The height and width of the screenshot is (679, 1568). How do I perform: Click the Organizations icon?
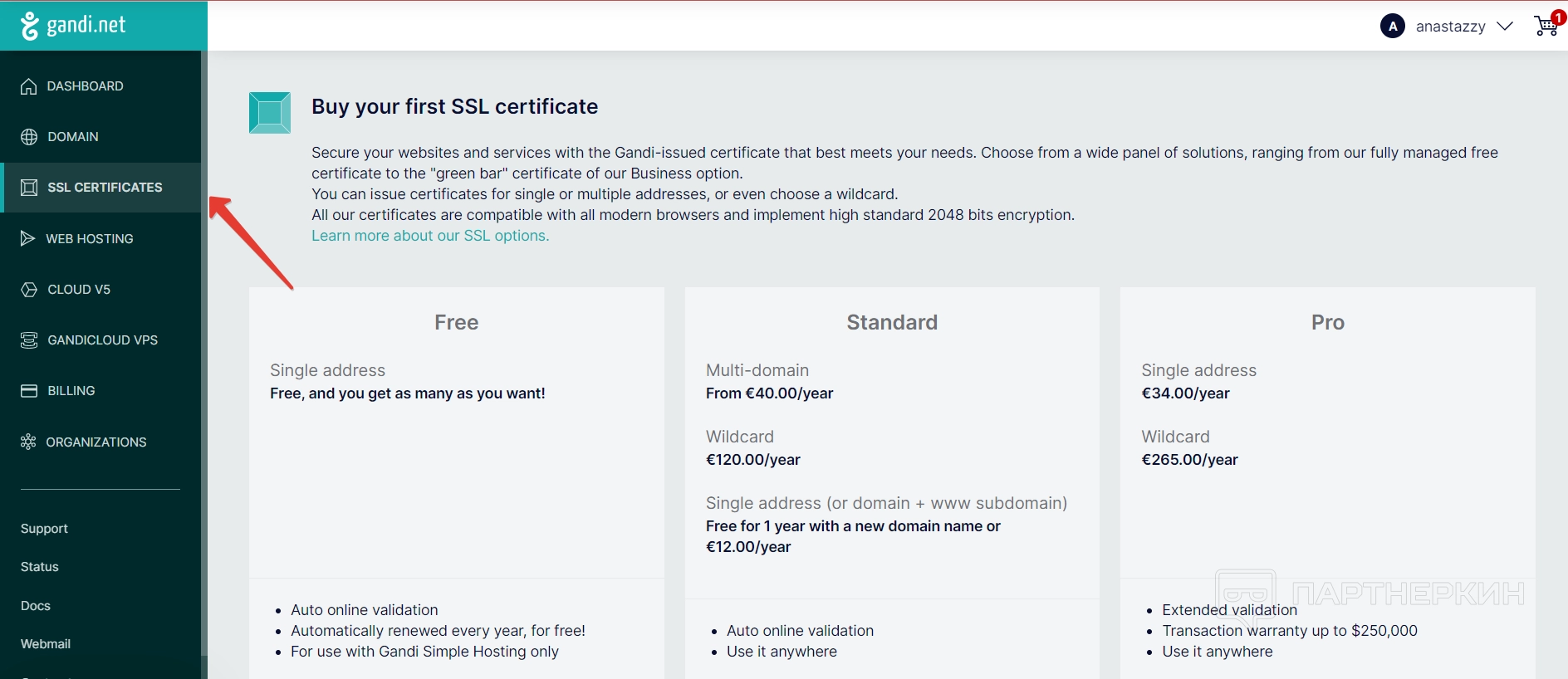pos(28,442)
